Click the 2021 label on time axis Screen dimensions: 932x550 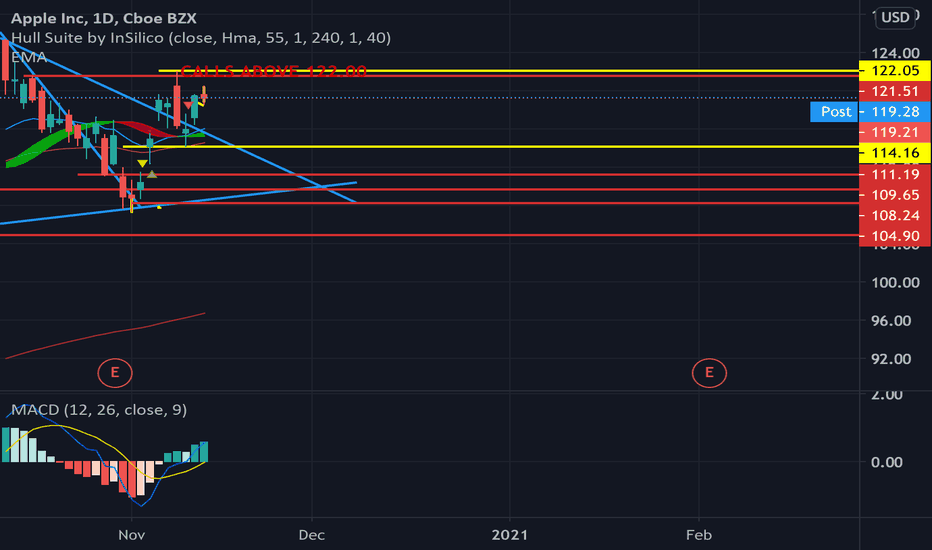coord(509,535)
